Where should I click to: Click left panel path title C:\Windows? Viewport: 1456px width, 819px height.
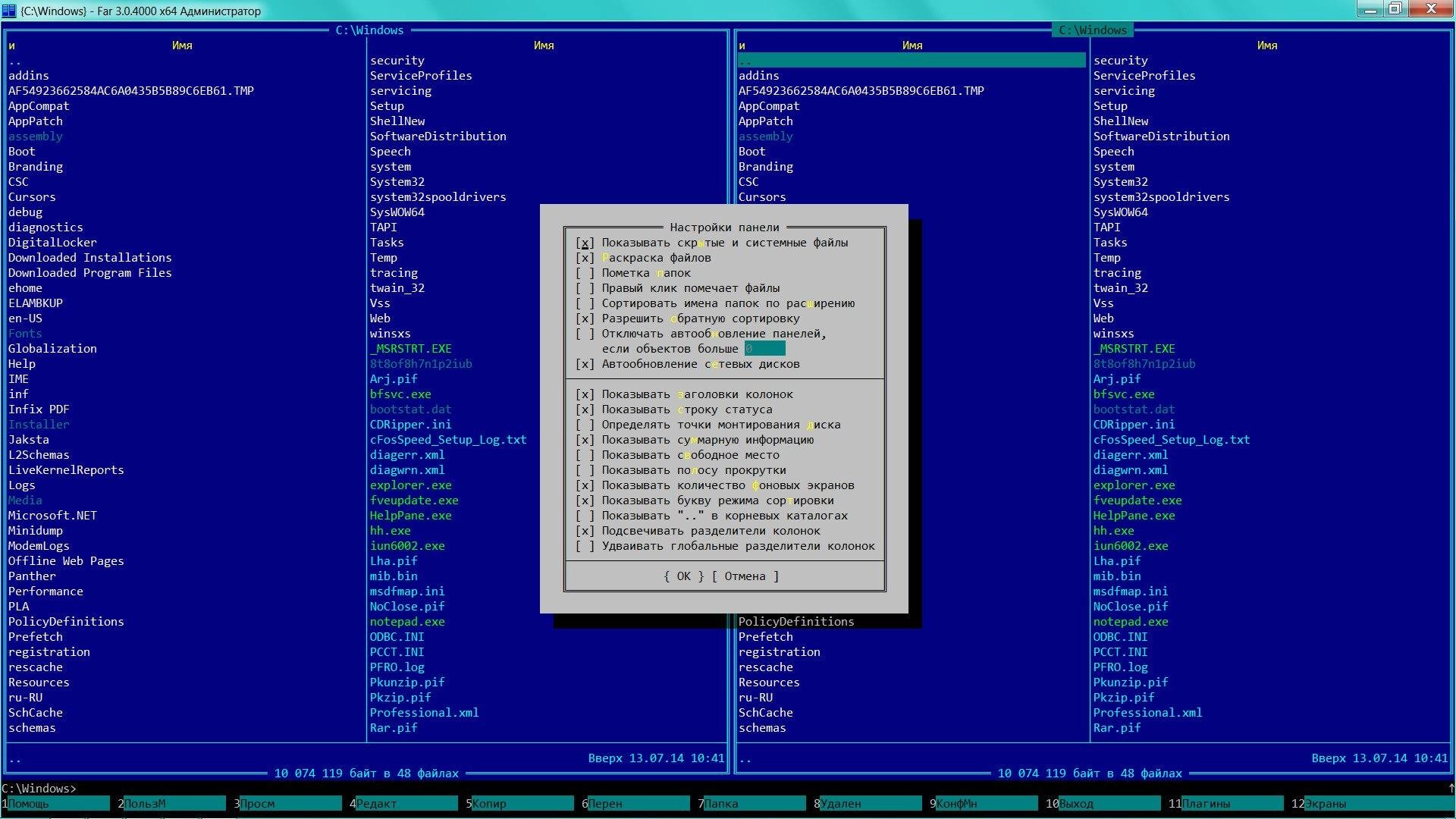369,30
